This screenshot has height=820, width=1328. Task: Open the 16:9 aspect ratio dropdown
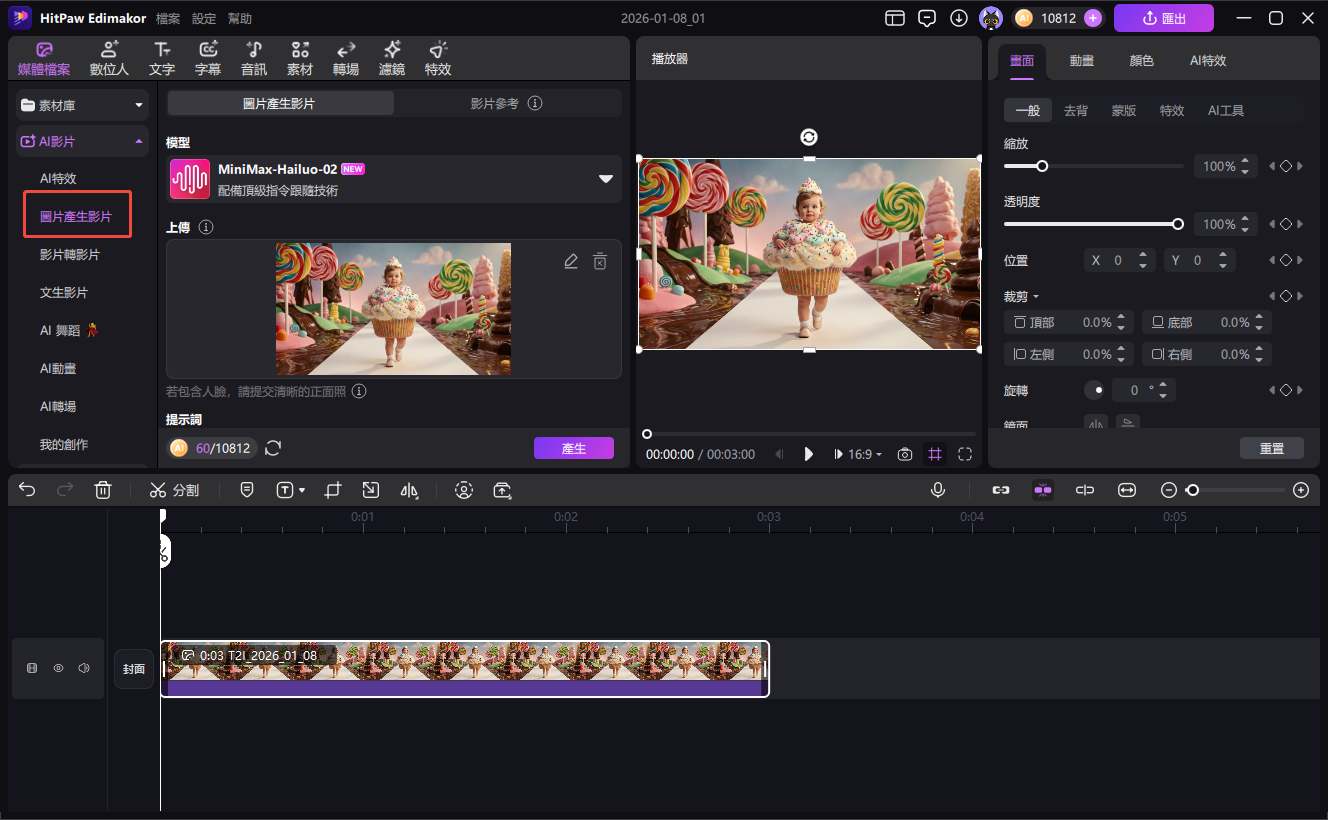pyautogui.click(x=863, y=454)
